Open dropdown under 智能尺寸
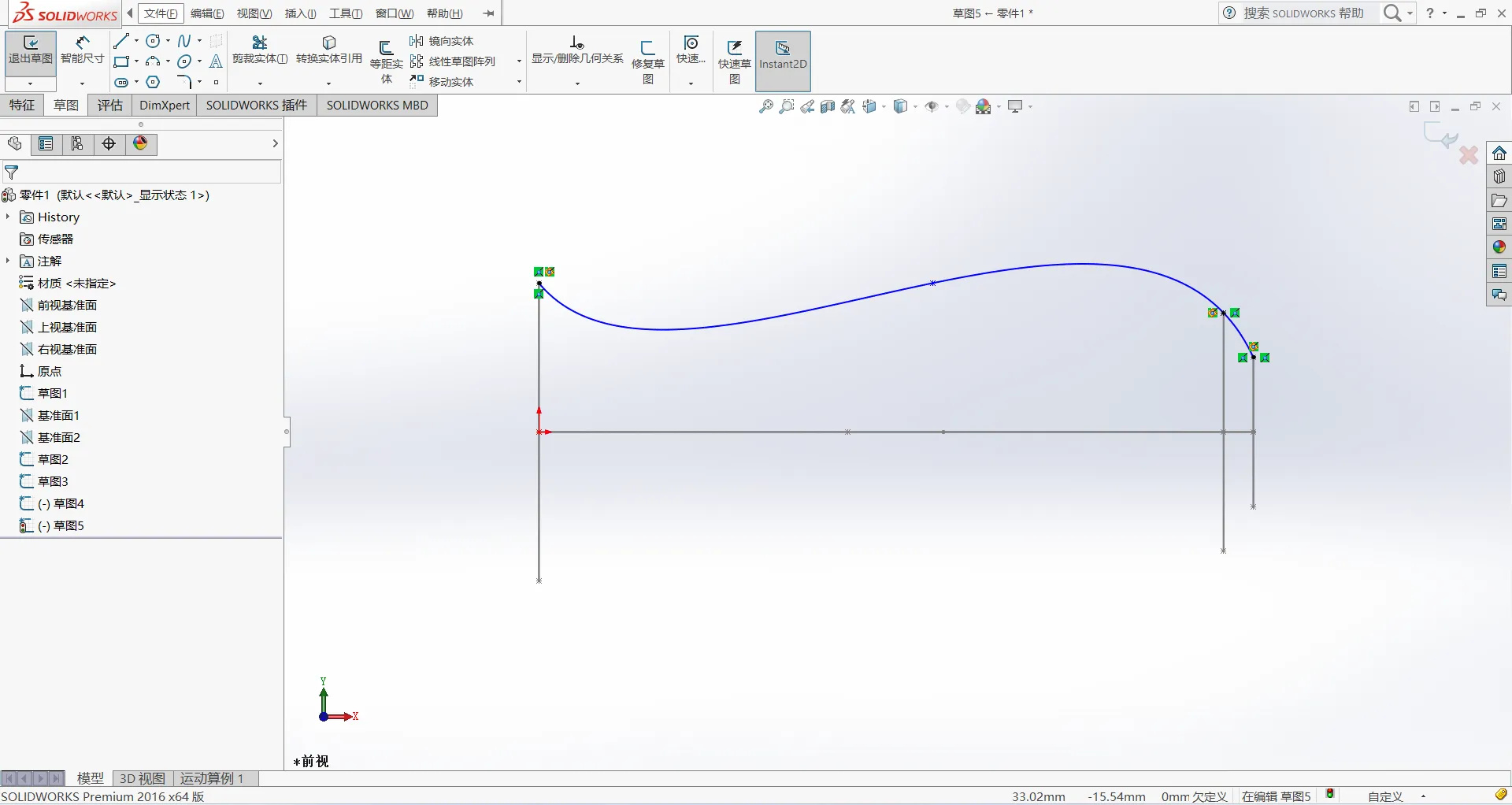The image size is (1512, 805). (x=82, y=83)
